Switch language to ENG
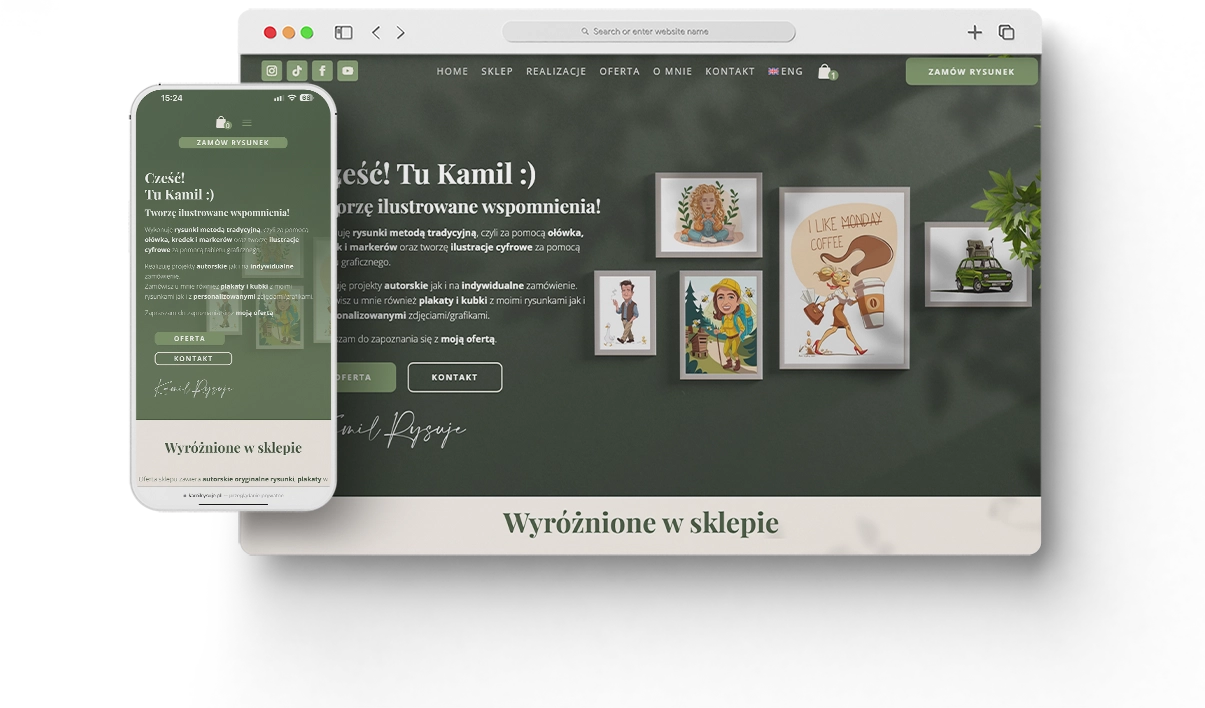The width and height of the screenshot is (1205, 708). pyautogui.click(x=786, y=72)
